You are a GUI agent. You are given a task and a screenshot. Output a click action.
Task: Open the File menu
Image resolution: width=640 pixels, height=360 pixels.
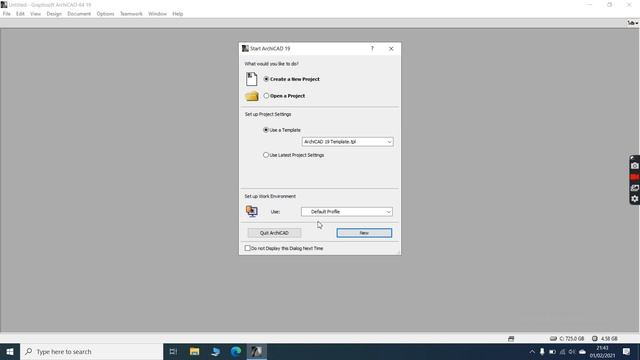[7, 14]
